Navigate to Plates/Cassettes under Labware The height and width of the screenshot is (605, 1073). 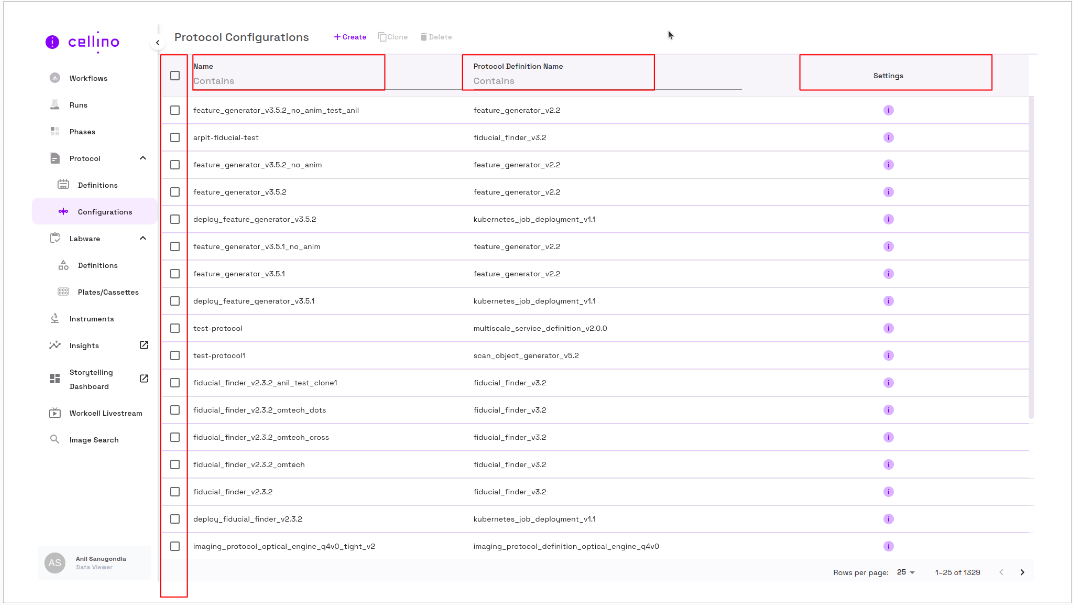tap(108, 292)
